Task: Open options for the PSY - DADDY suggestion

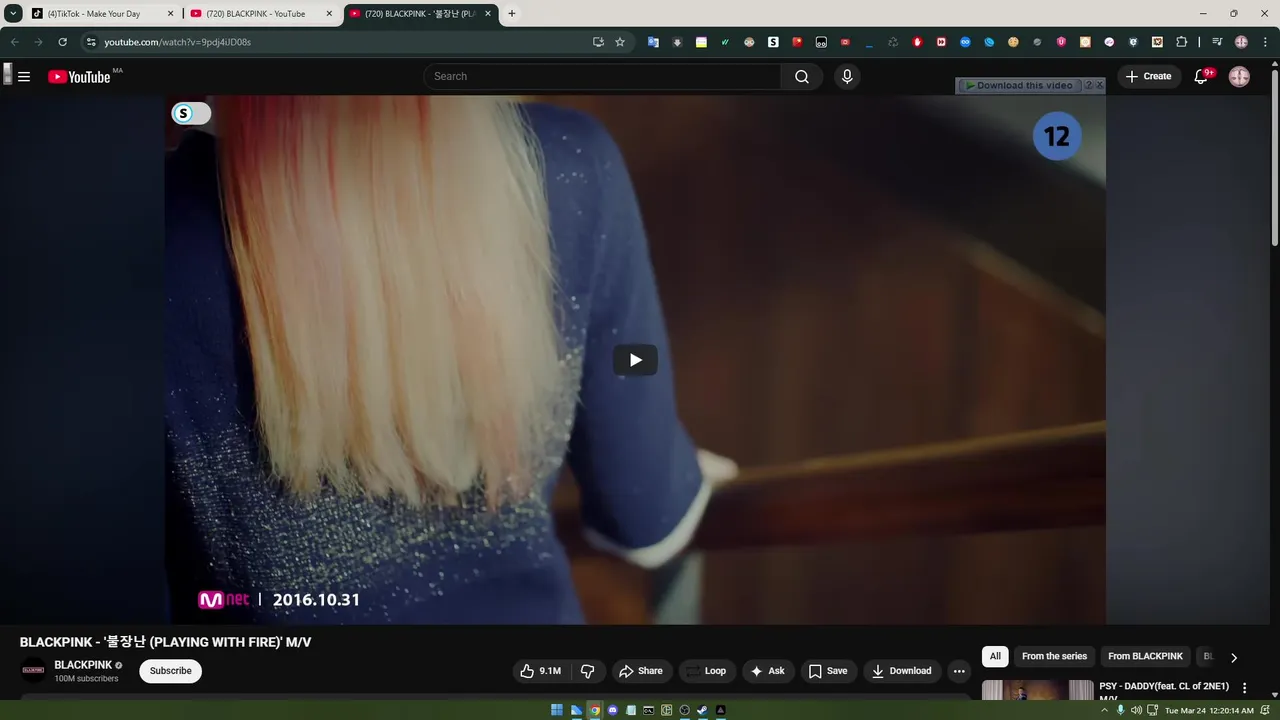Action: coord(1245,688)
